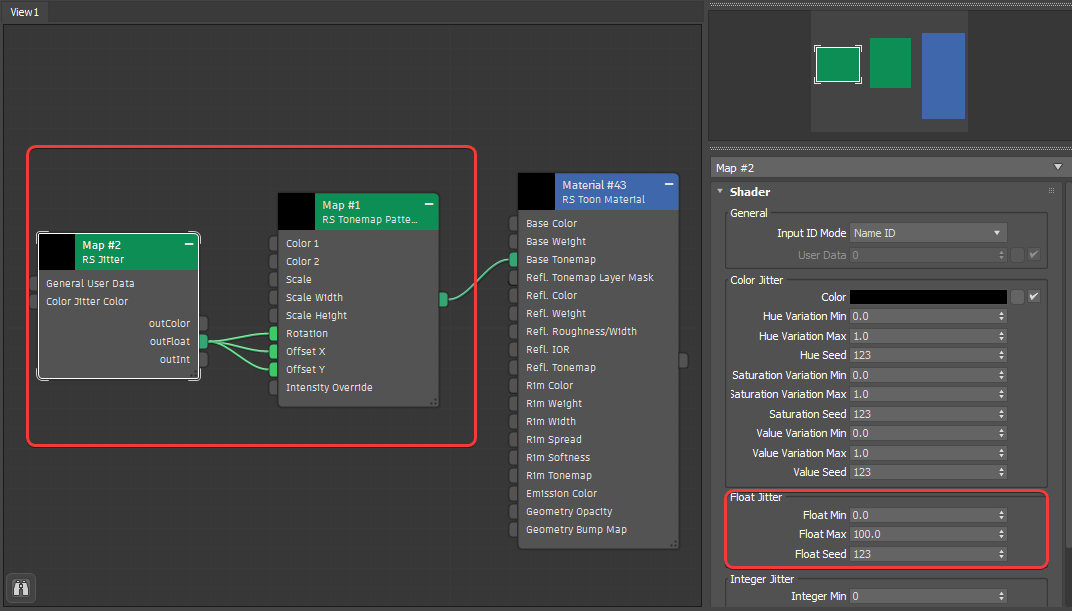Click the Intensity Override input socket
The image size is (1072, 611).
(273, 388)
